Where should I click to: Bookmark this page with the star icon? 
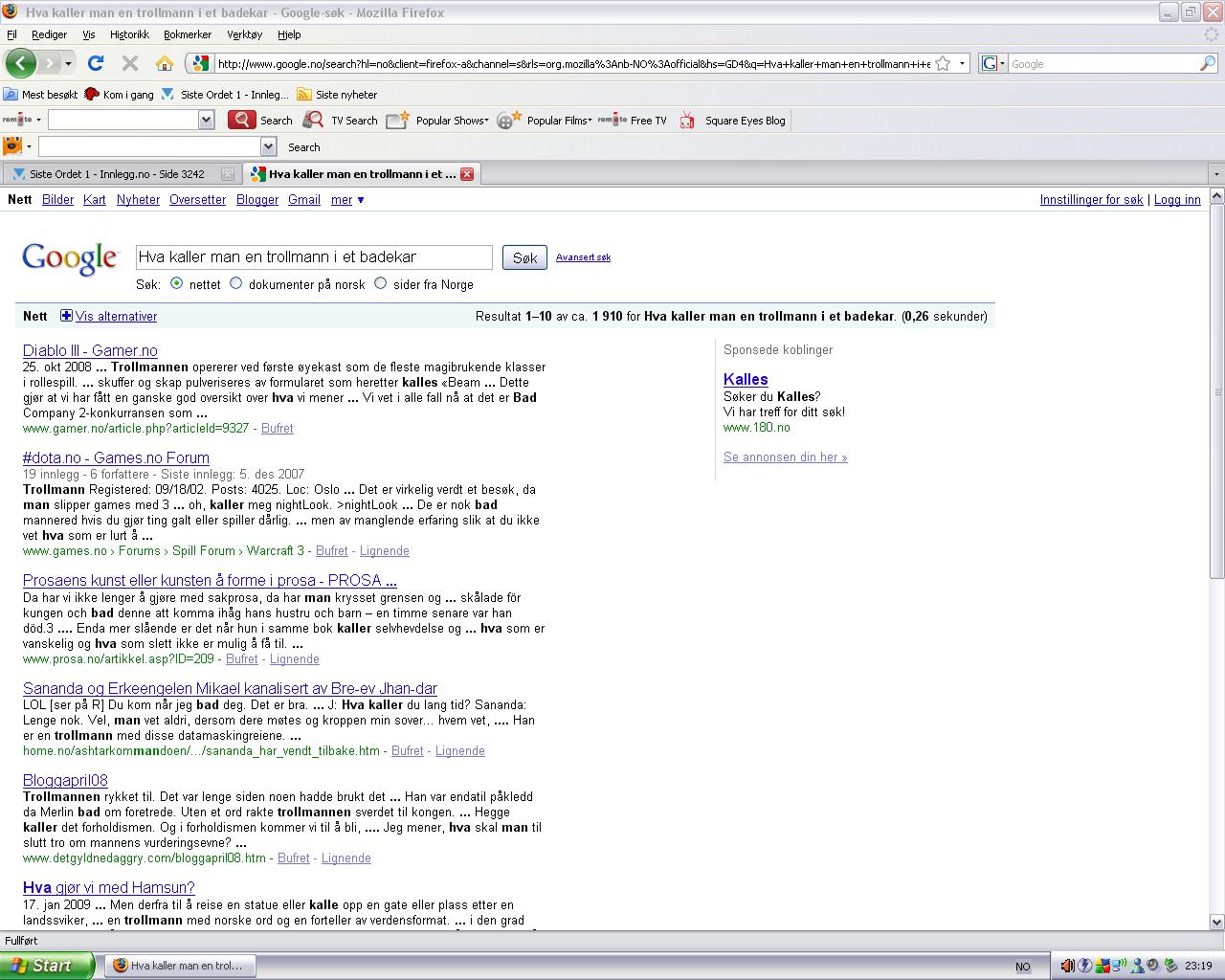[943, 63]
